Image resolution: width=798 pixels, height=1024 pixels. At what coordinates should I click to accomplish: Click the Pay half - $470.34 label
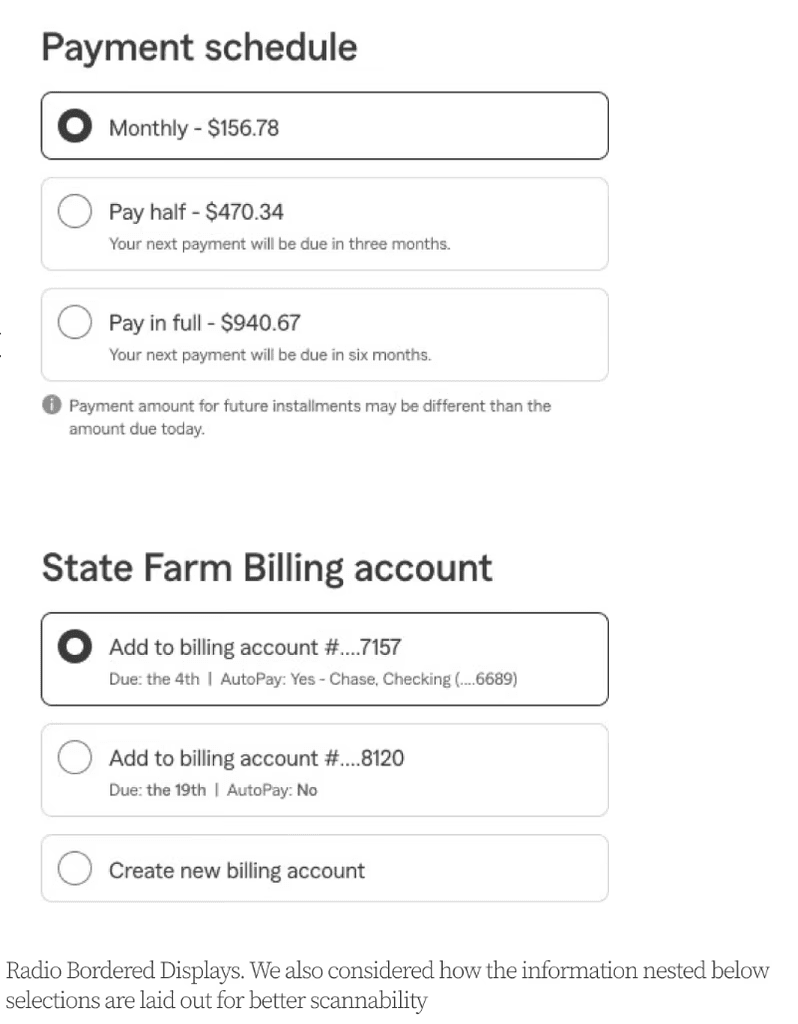tap(196, 212)
